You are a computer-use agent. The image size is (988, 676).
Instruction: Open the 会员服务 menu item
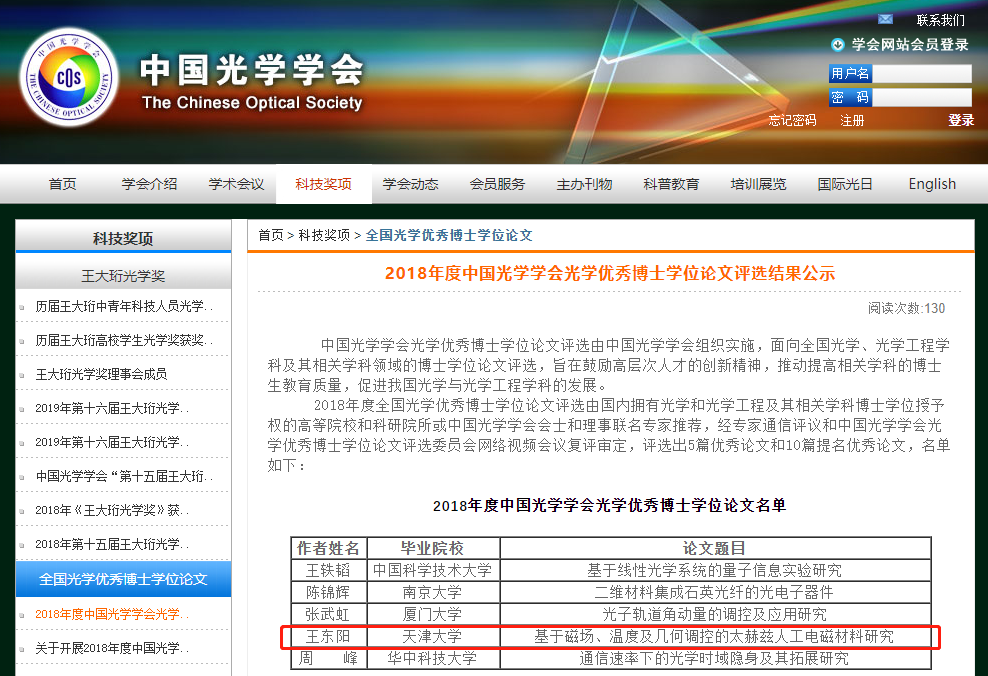[x=497, y=184]
